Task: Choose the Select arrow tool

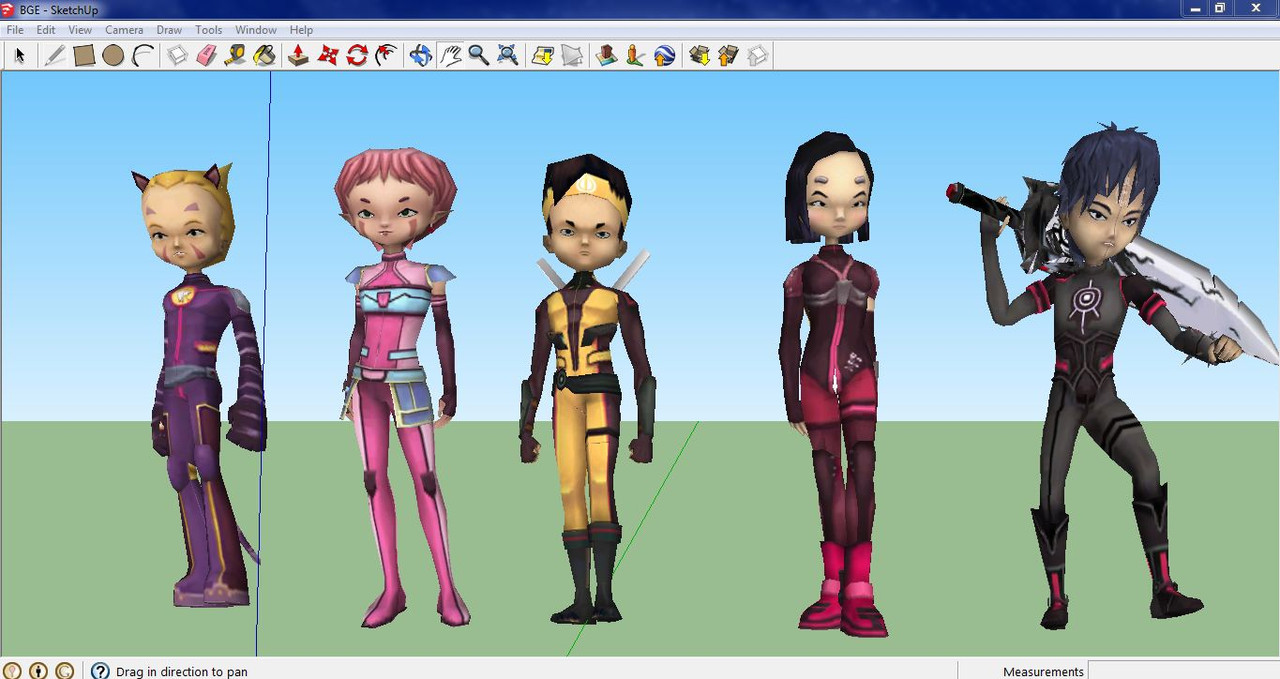Action: [19, 56]
